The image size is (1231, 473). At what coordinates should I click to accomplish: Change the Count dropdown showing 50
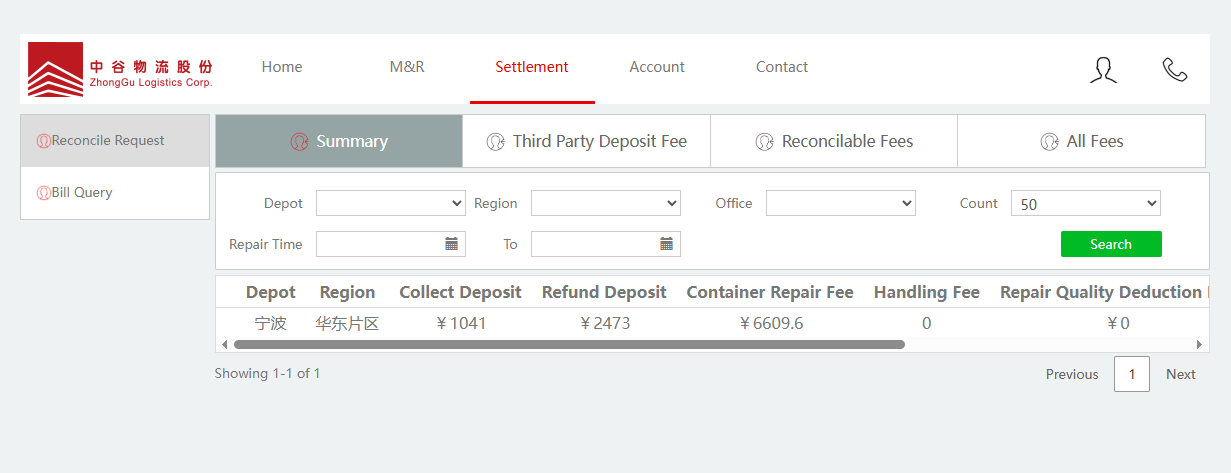[x=1085, y=203]
